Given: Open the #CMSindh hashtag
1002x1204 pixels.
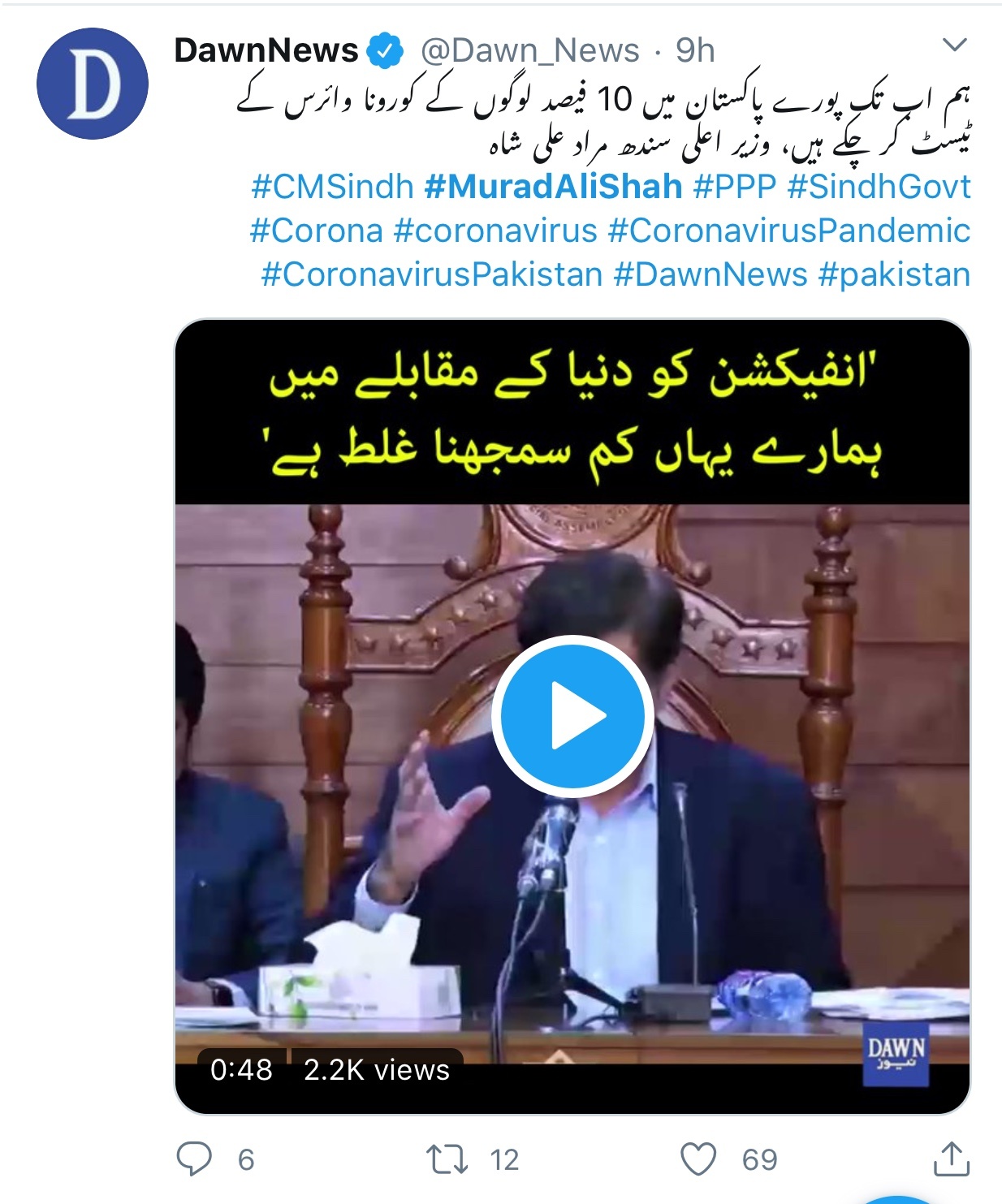Looking at the screenshot, I should pyautogui.click(x=332, y=187).
